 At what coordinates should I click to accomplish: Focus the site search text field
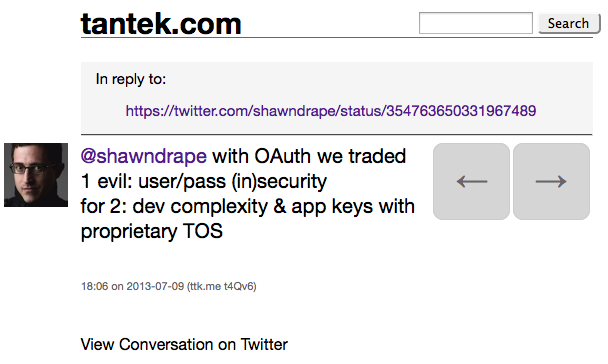click(475, 23)
